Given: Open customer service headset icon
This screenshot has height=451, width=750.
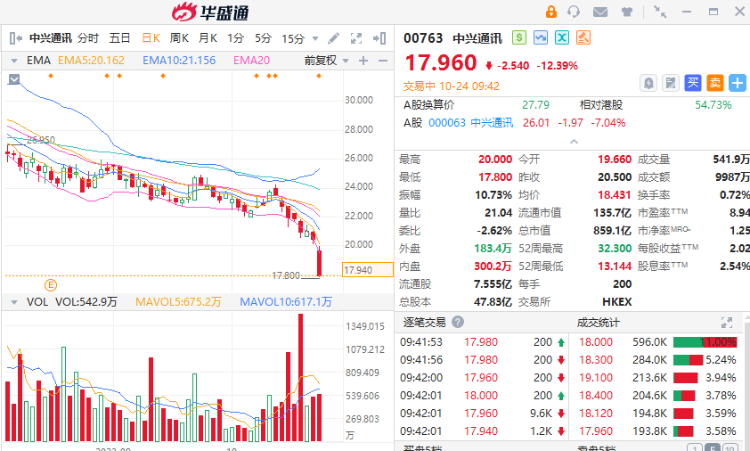Looking at the screenshot, I should point(574,11).
